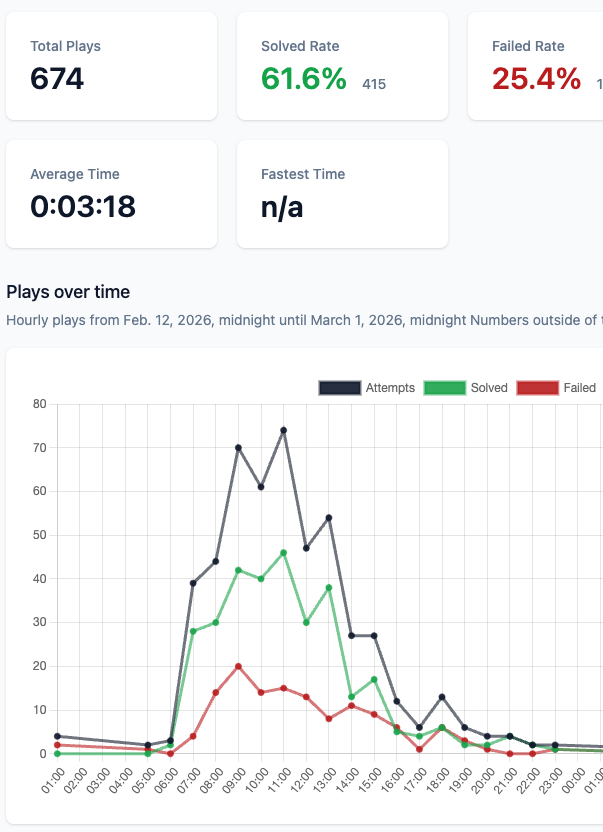603x832 pixels.
Task: Click the Fastest Time n/a value
Action: click(x=282, y=206)
